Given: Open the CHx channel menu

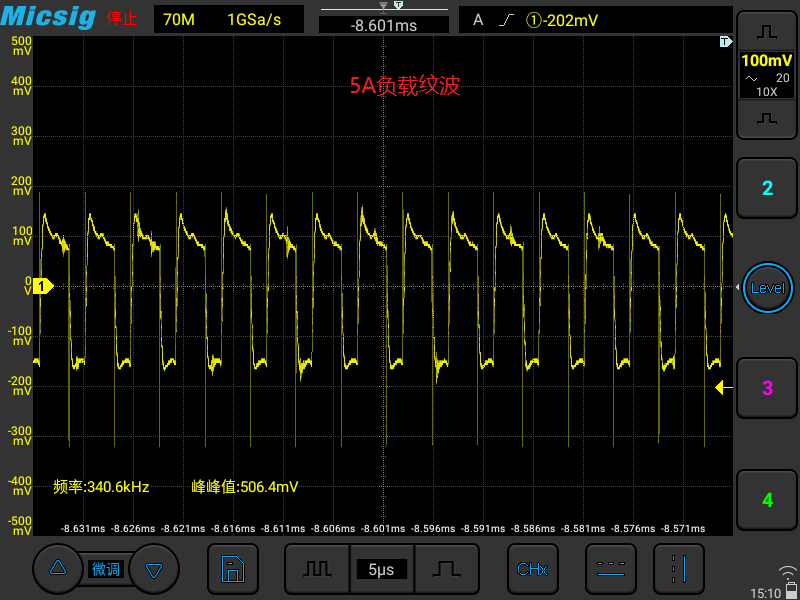Looking at the screenshot, I should (533, 569).
